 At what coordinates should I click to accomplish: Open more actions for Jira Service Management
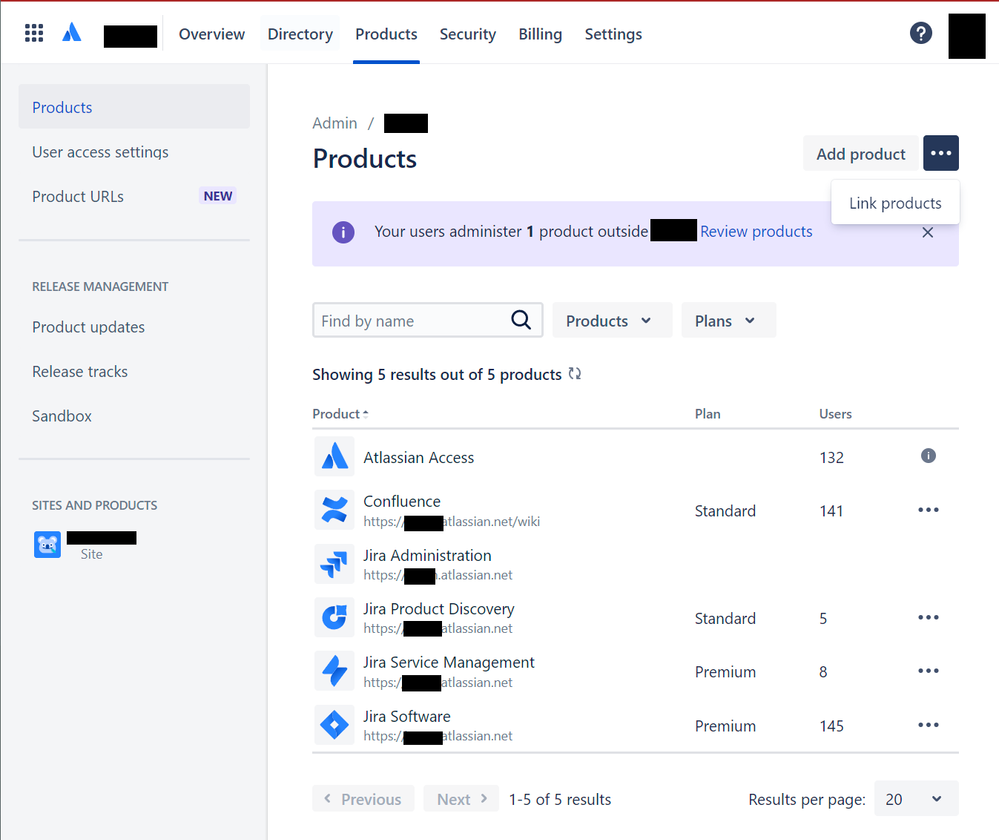(928, 671)
